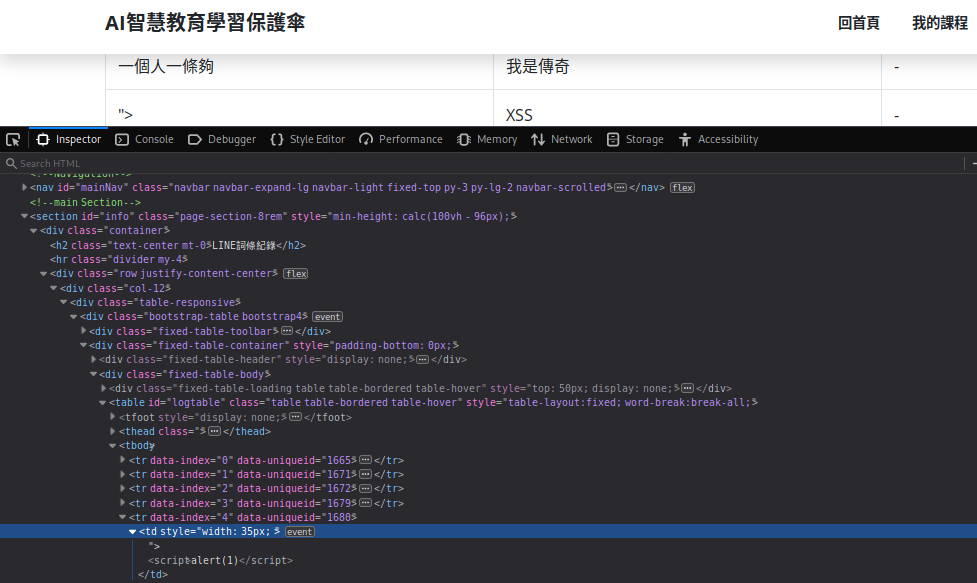The width and height of the screenshot is (977, 583).
Task: Collapse the fixed-table-container div node
Action: (83, 345)
